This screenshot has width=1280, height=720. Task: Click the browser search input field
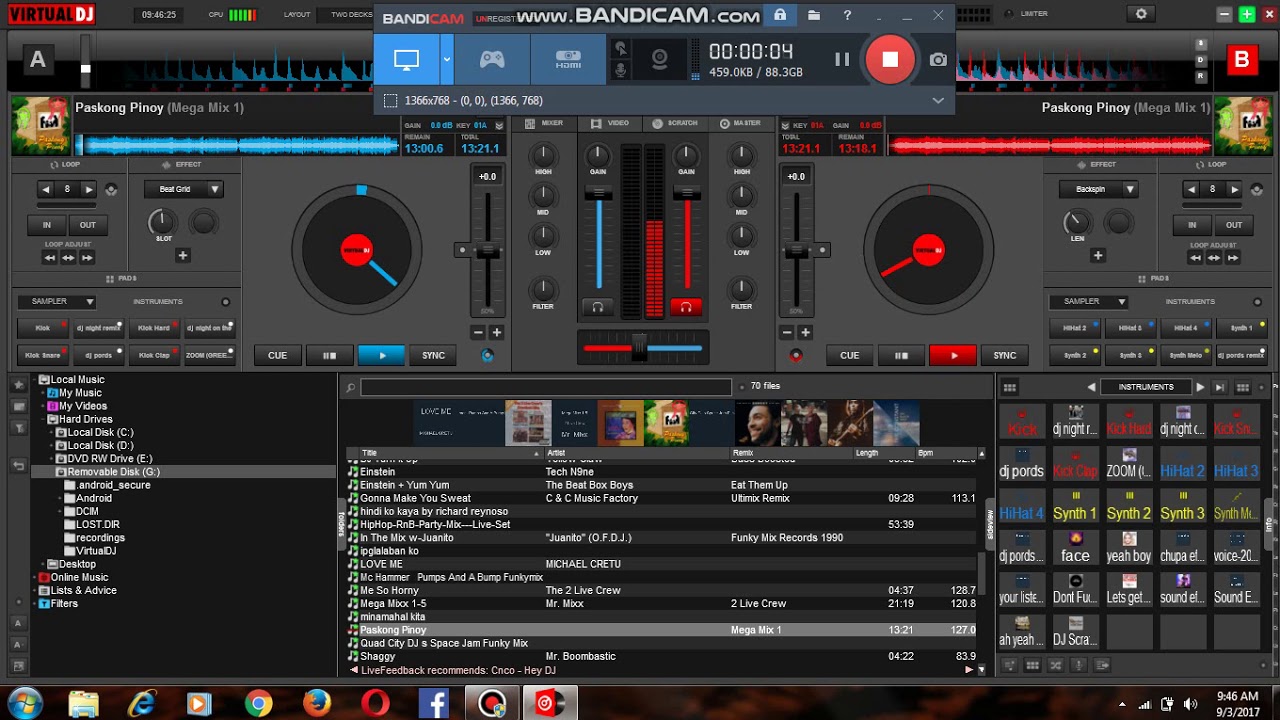tap(546, 387)
